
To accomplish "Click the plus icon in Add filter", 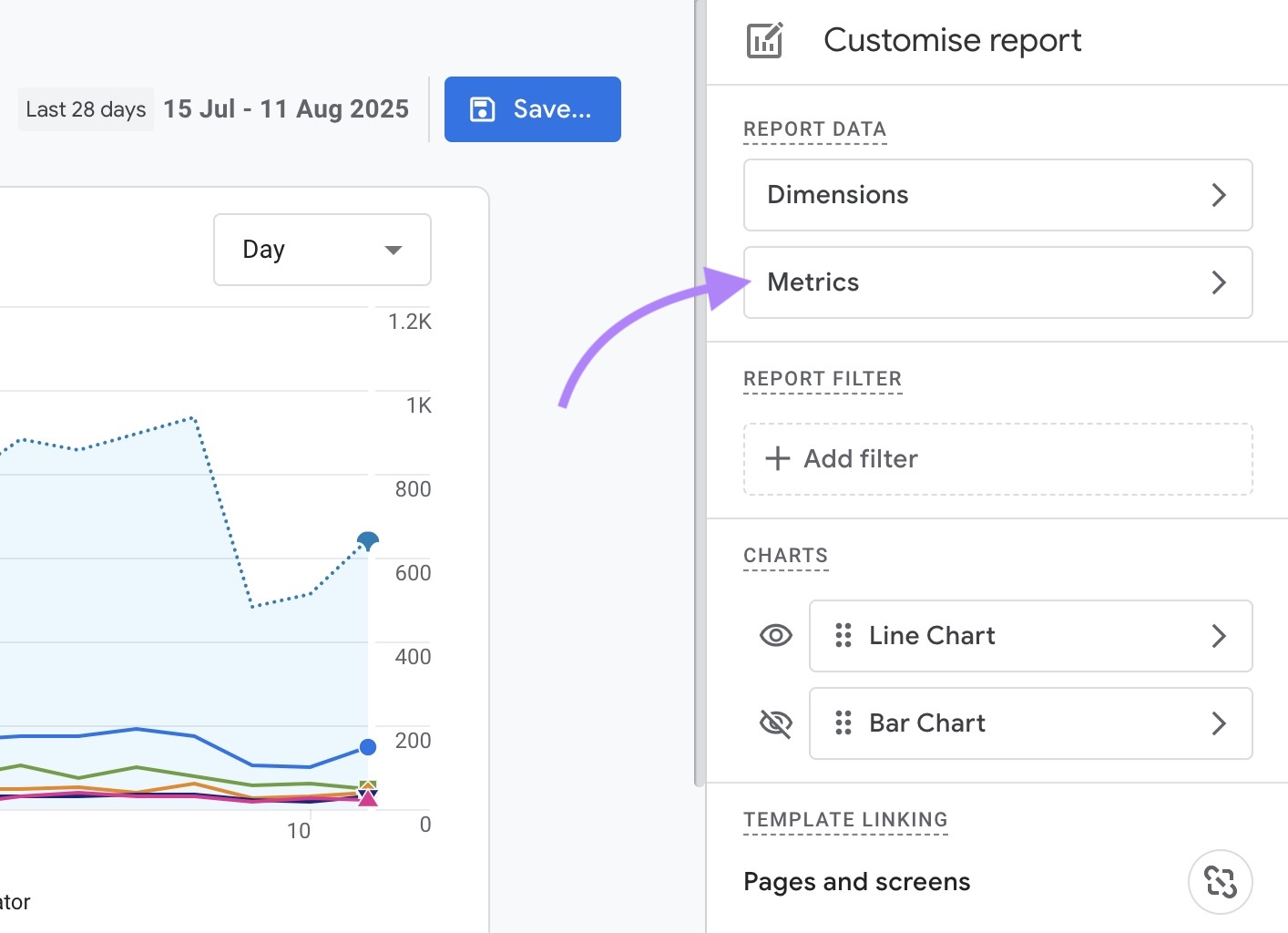I will (x=777, y=458).
